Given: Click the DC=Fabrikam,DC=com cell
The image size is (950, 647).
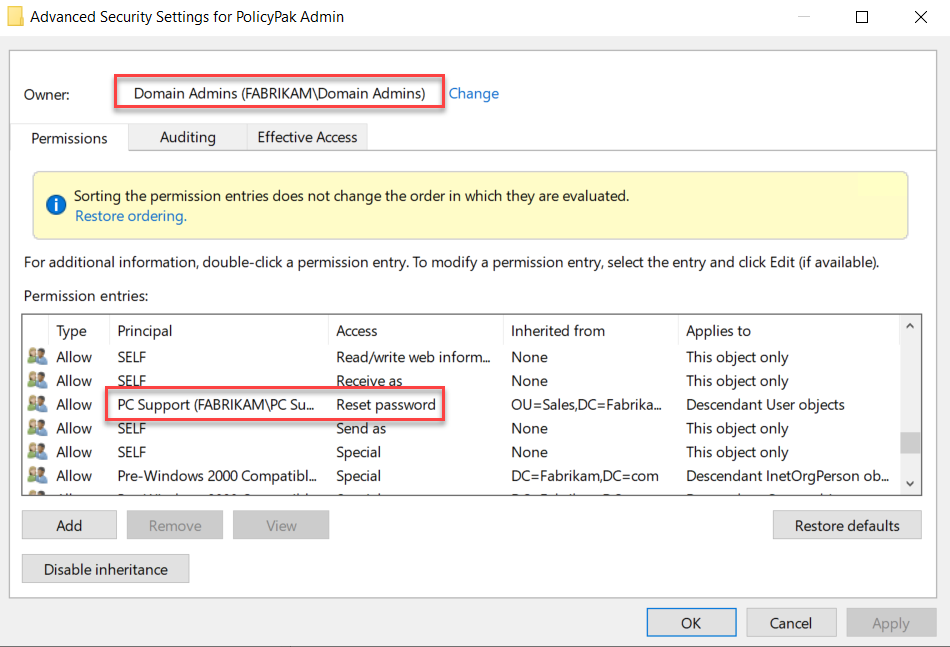Looking at the screenshot, I should [x=585, y=476].
